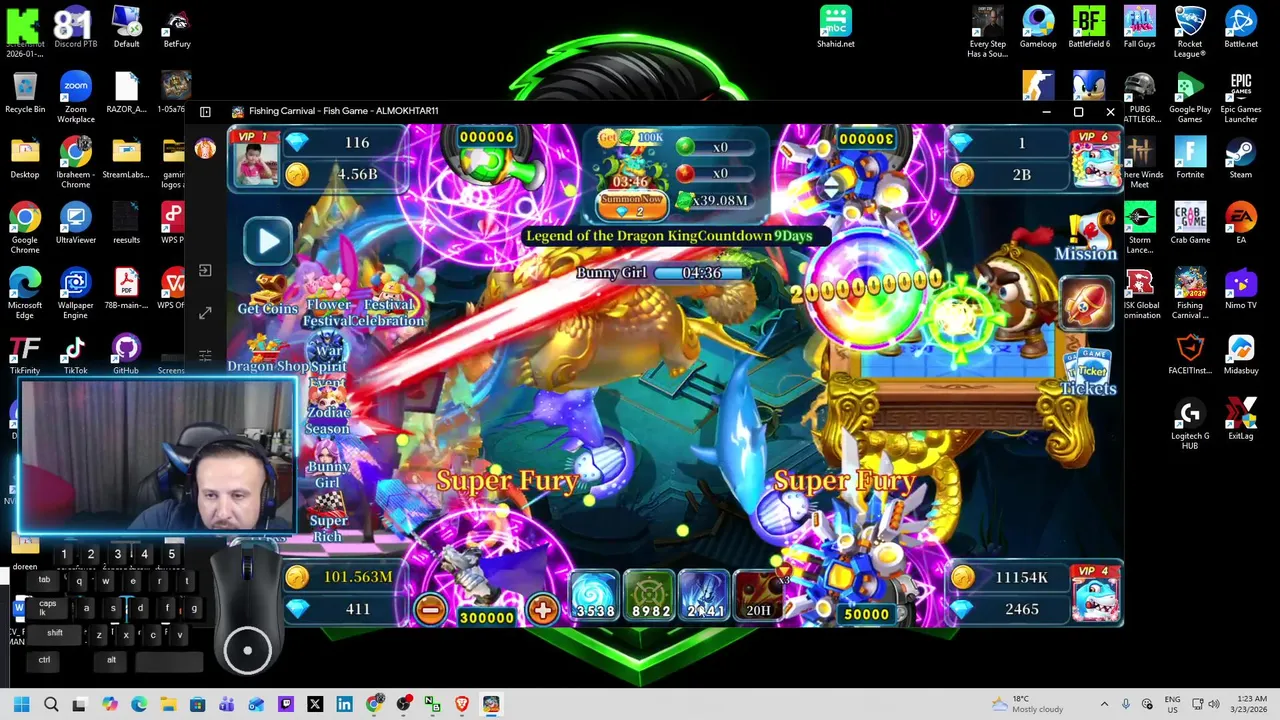The height and width of the screenshot is (720, 1280).
Task: Open GitHub desktop shortcut
Action: [x=126, y=354]
